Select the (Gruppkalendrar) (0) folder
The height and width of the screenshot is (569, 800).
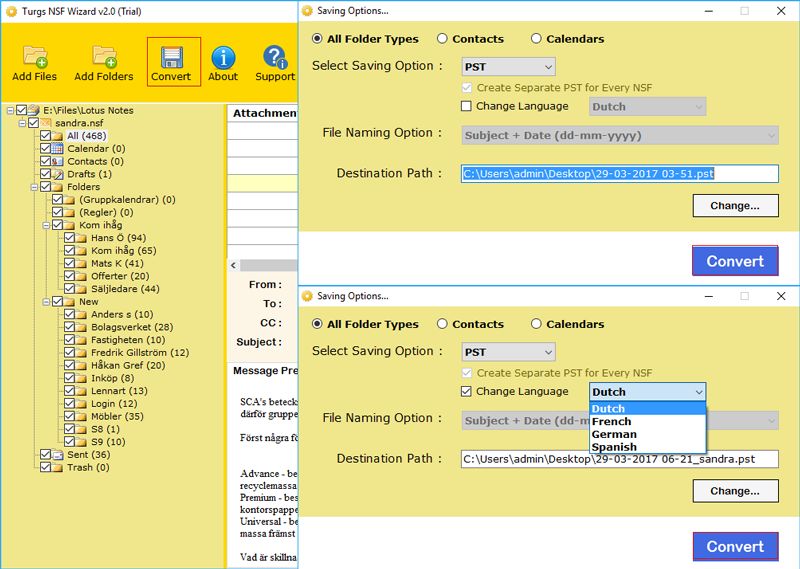point(127,200)
